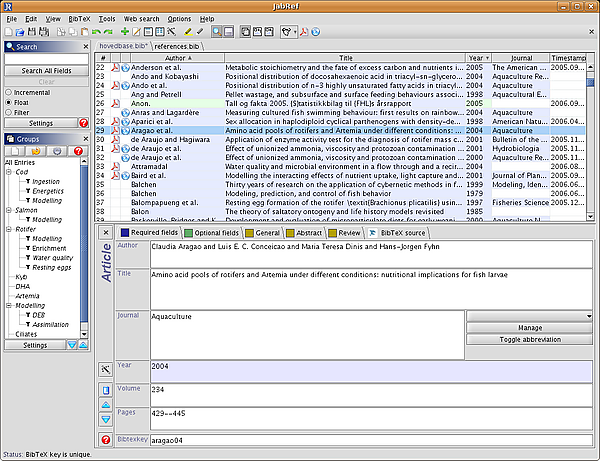
Task: Click the open database folder icon
Action: pos(22,33)
